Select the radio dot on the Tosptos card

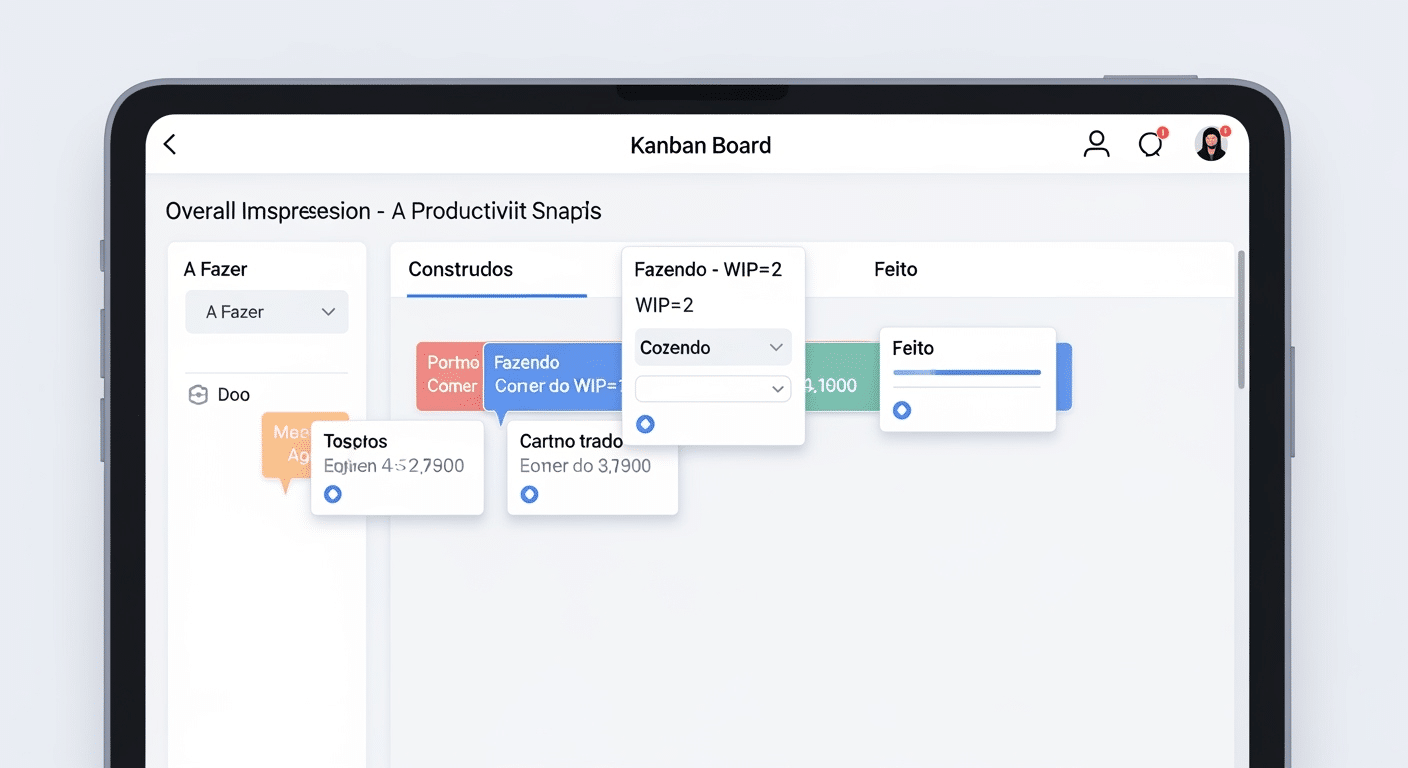pyautogui.click(x=332, y=493)
